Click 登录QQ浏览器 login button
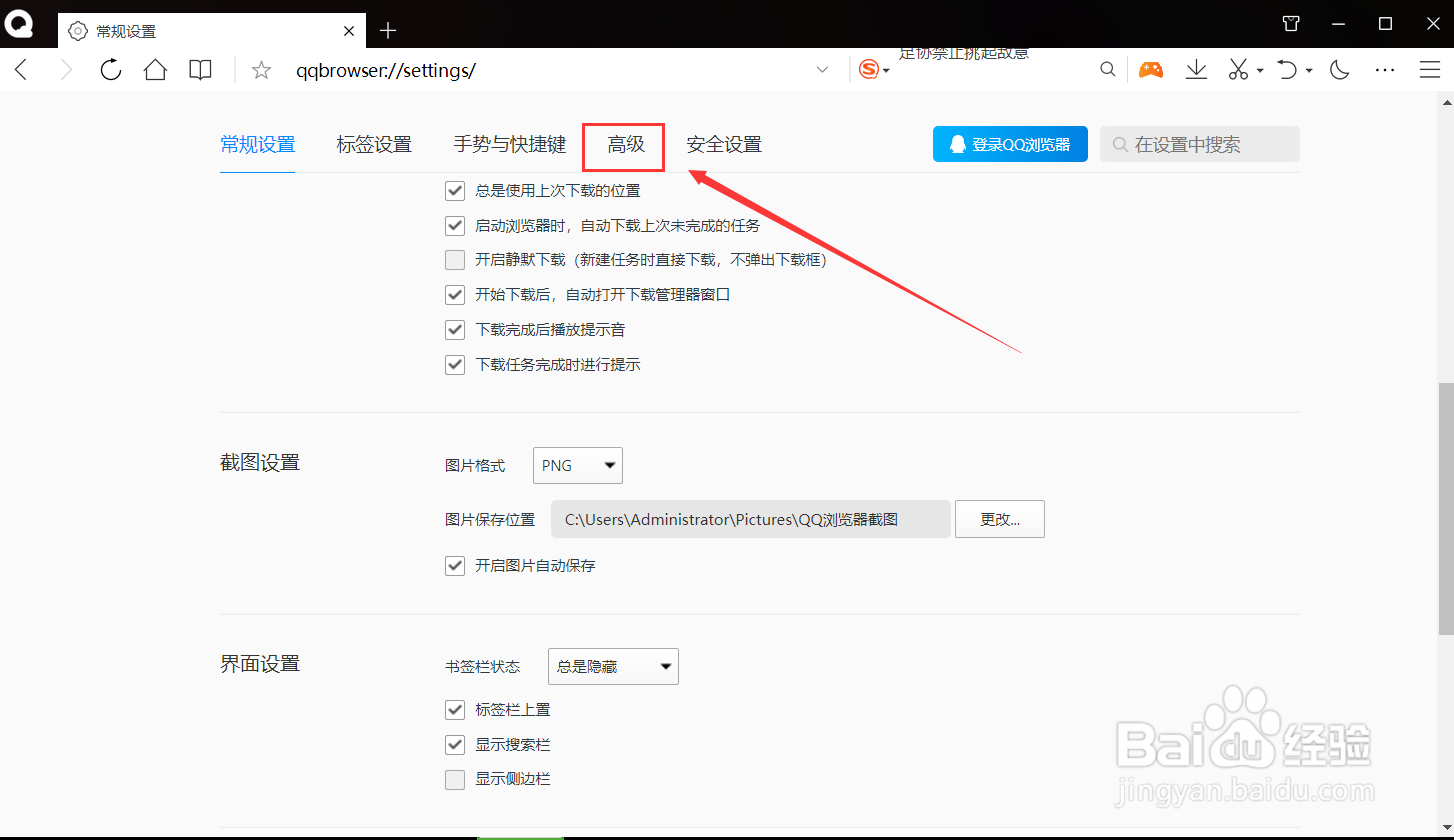Screen dimensions: 1454x840 [1010, 144]
